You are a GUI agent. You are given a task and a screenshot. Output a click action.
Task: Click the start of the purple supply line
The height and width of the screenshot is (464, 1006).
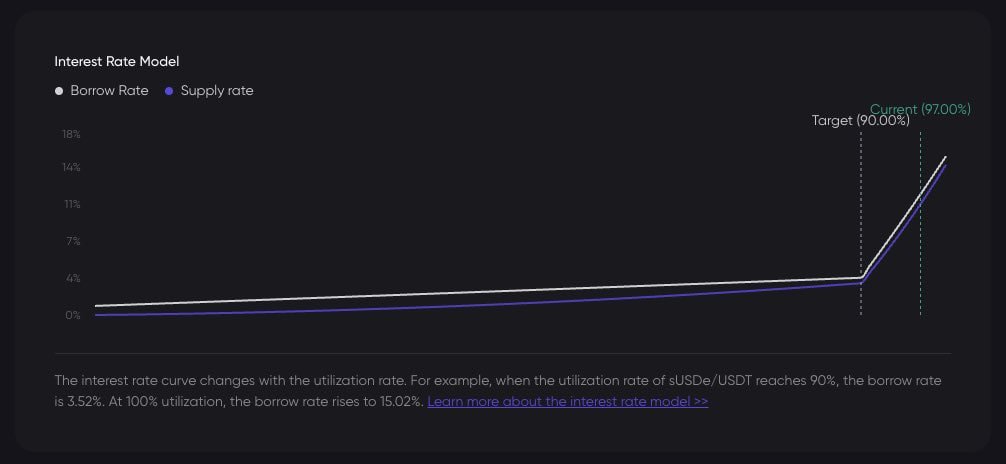(96, 314)
